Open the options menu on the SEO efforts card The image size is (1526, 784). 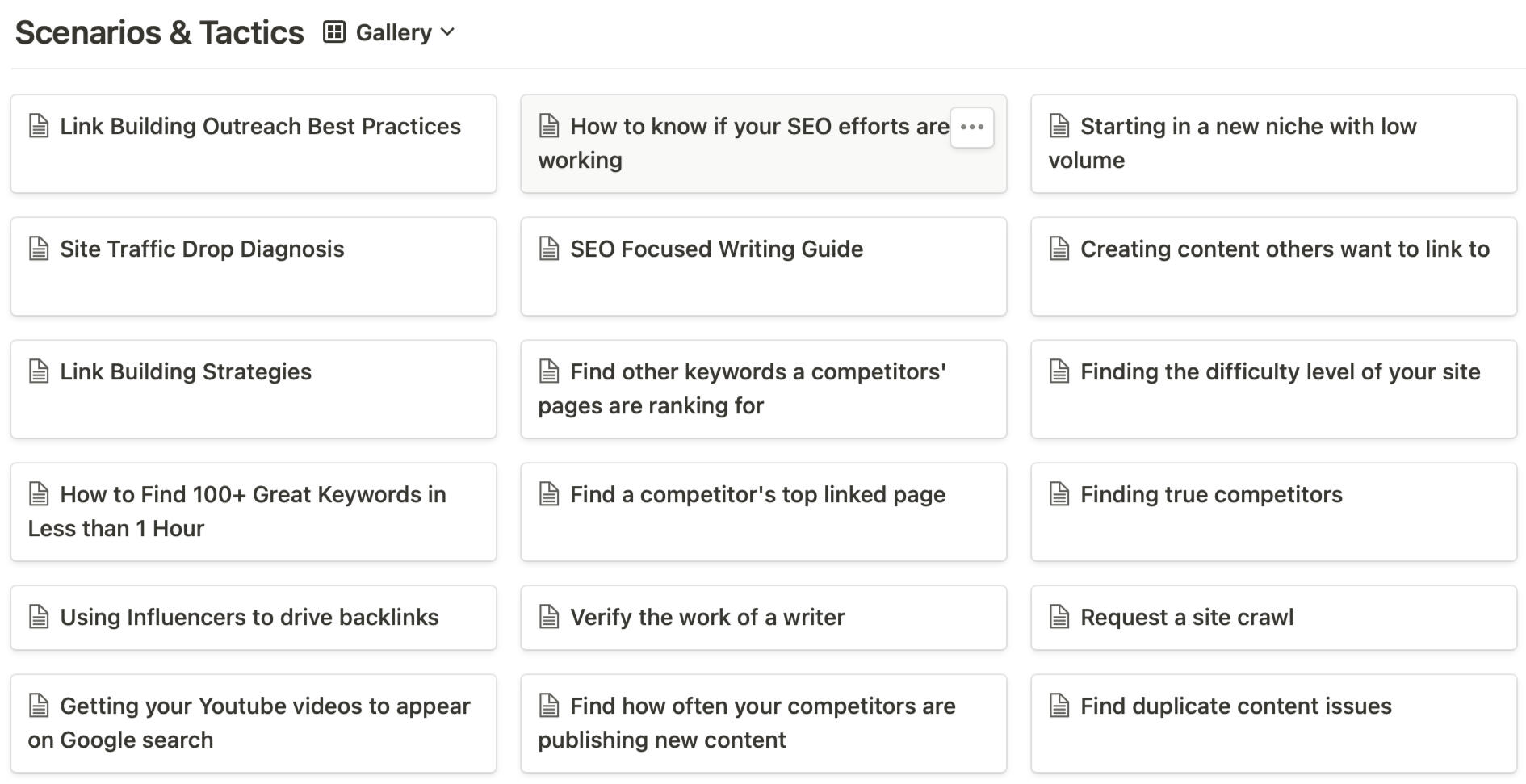972,128
